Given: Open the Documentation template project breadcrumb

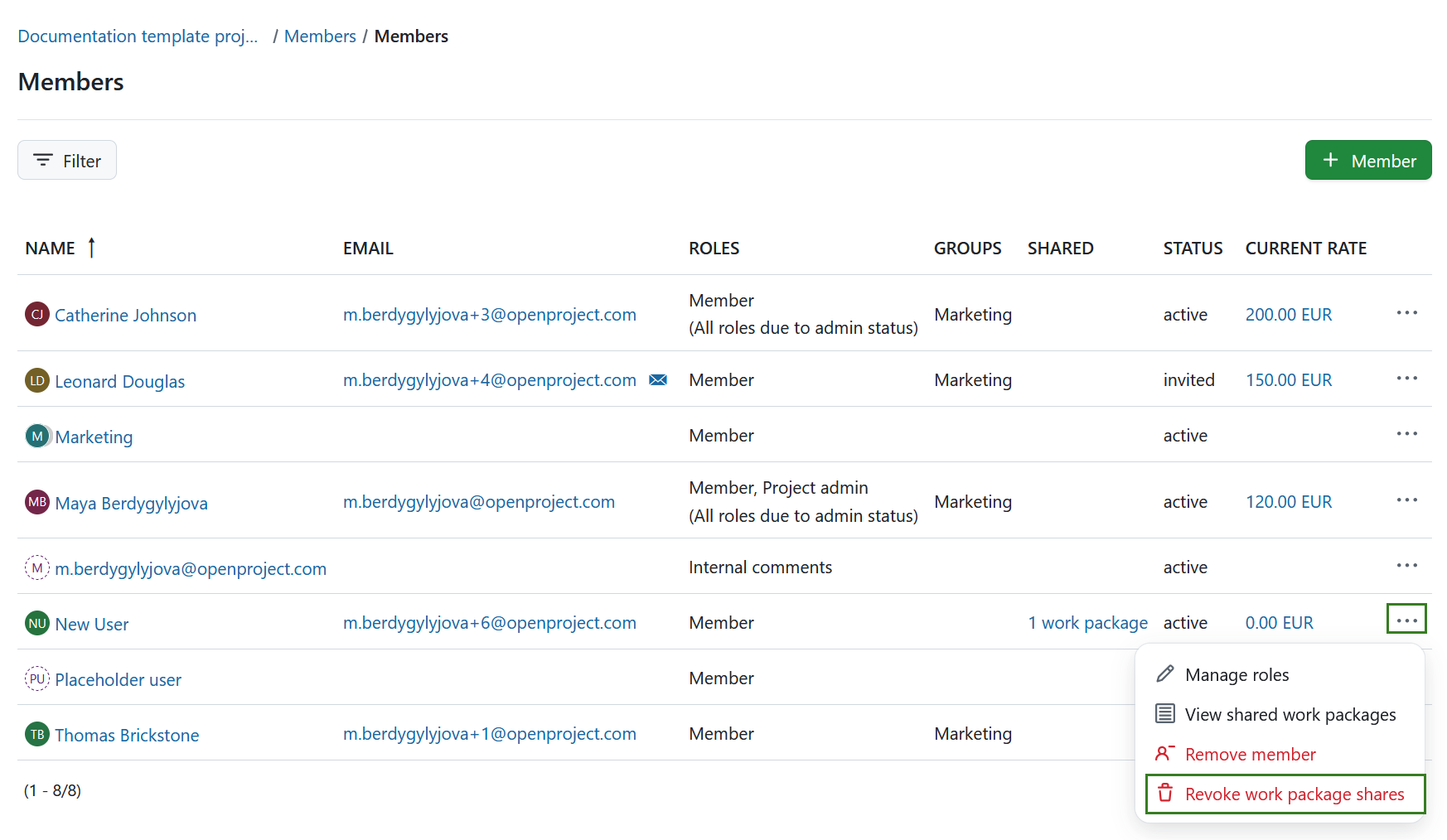Looking at the screenshot, I should 138,36.
